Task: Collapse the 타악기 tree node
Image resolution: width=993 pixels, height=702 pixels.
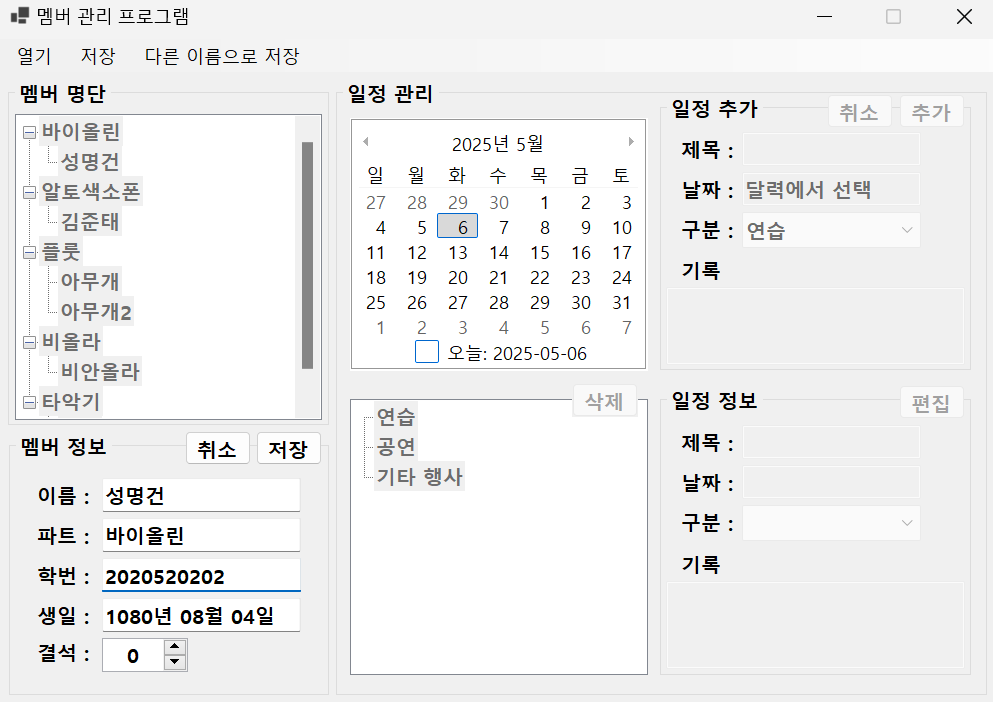Action: (x=29, y=402)
